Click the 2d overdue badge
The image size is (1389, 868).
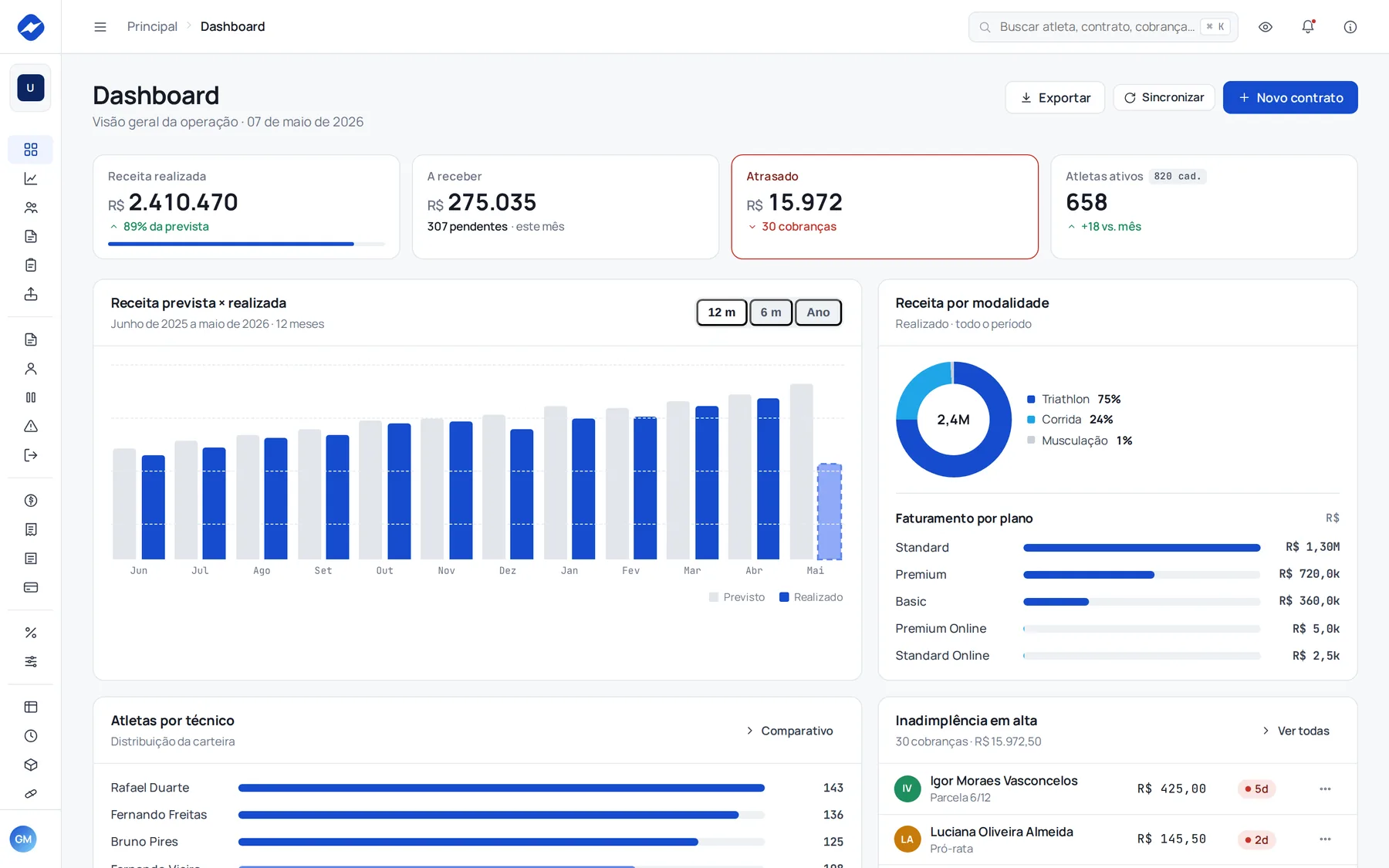point(1256,839)
